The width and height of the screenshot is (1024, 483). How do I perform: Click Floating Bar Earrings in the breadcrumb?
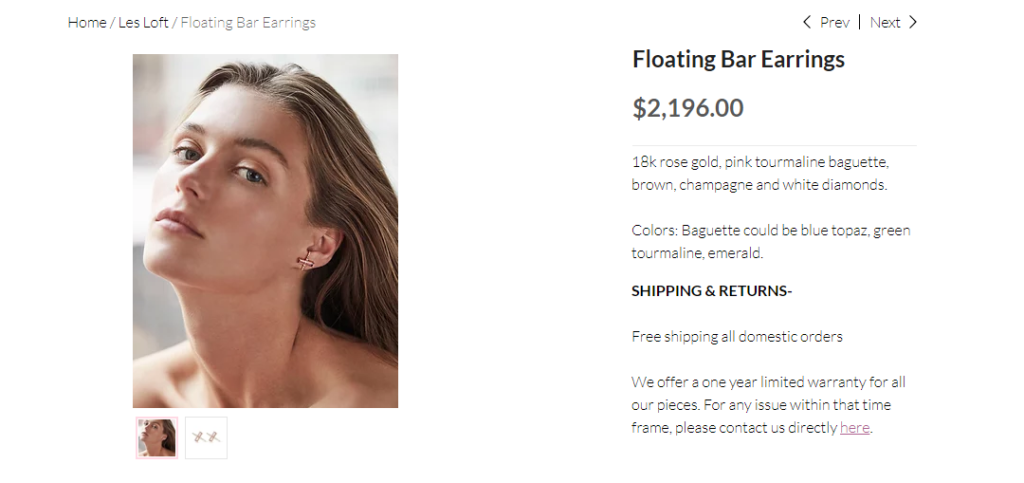coord(248,22)
